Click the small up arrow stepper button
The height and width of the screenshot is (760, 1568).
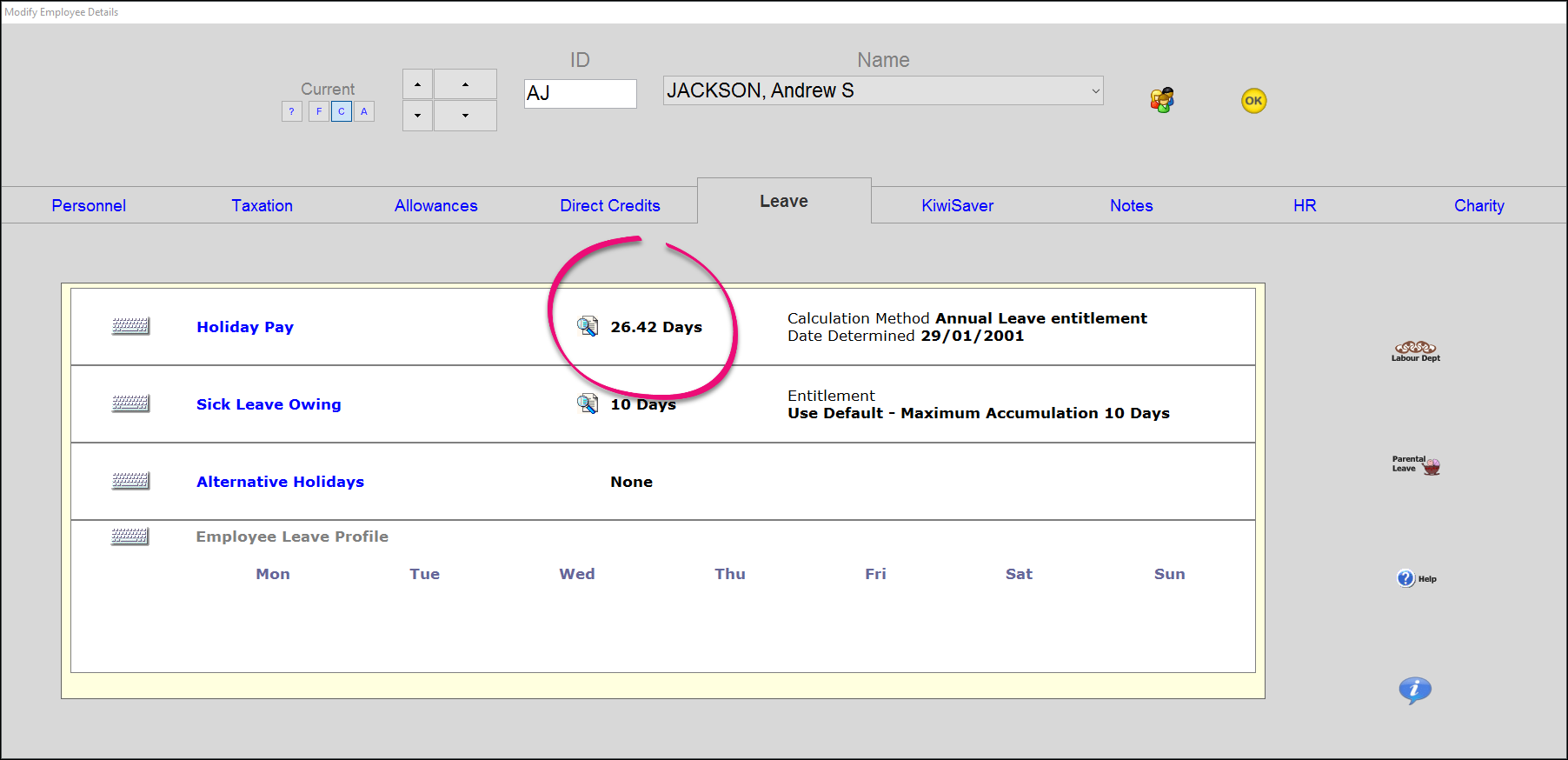417,84
